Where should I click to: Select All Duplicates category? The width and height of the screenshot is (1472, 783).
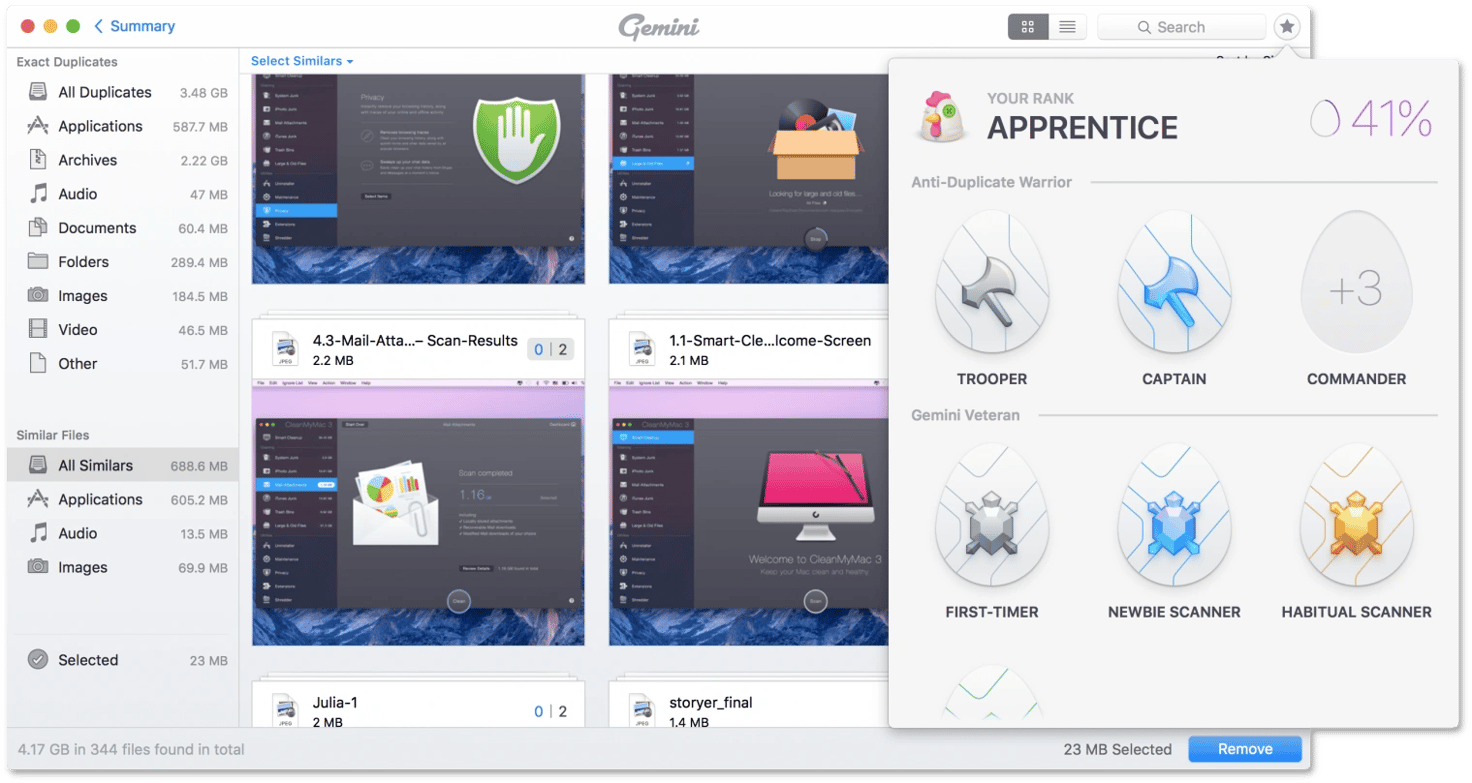pos(122,92)
